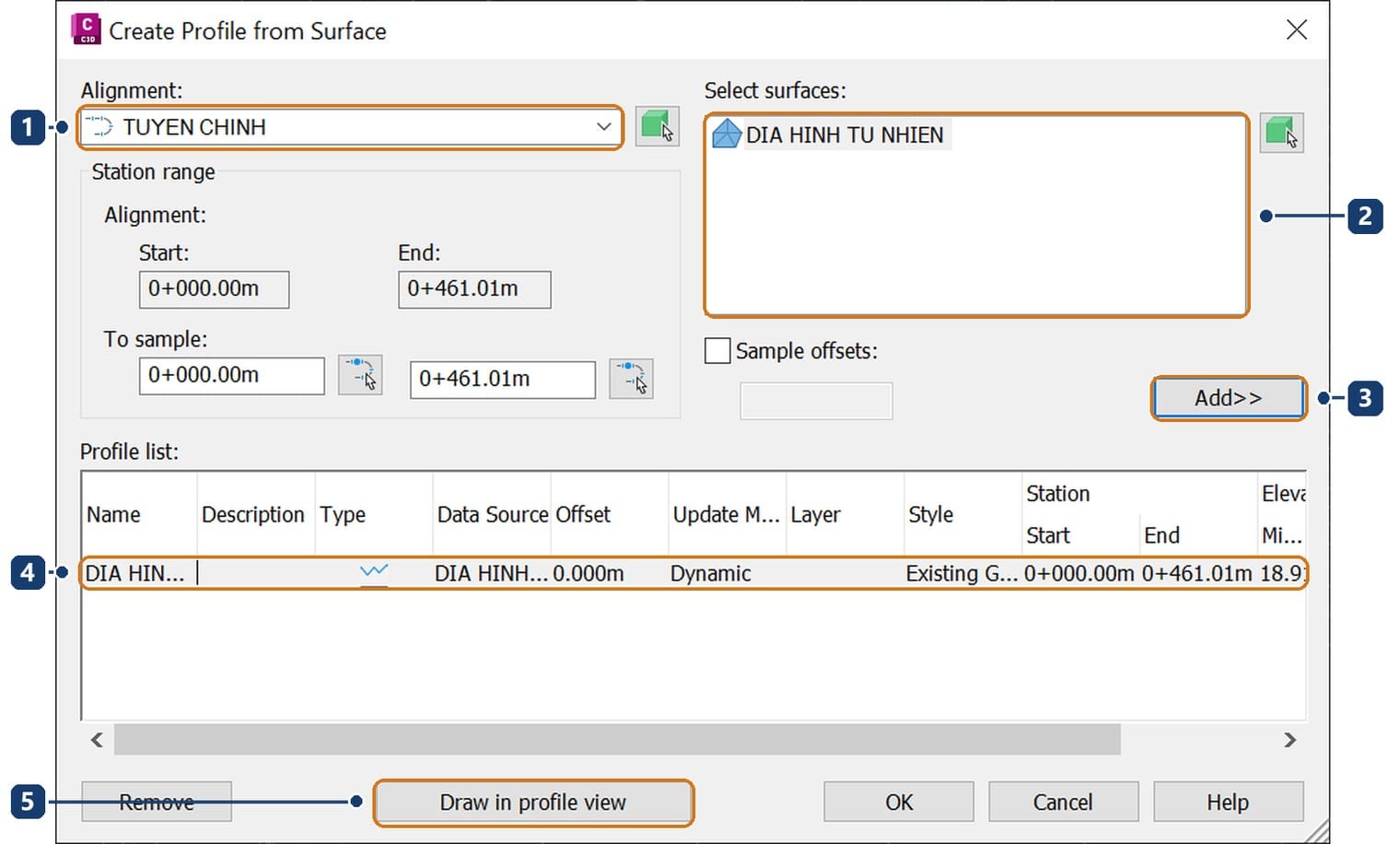
Task: Select DIA HINH TU NHIEN surface icon
Action: [x=726, y=135]
